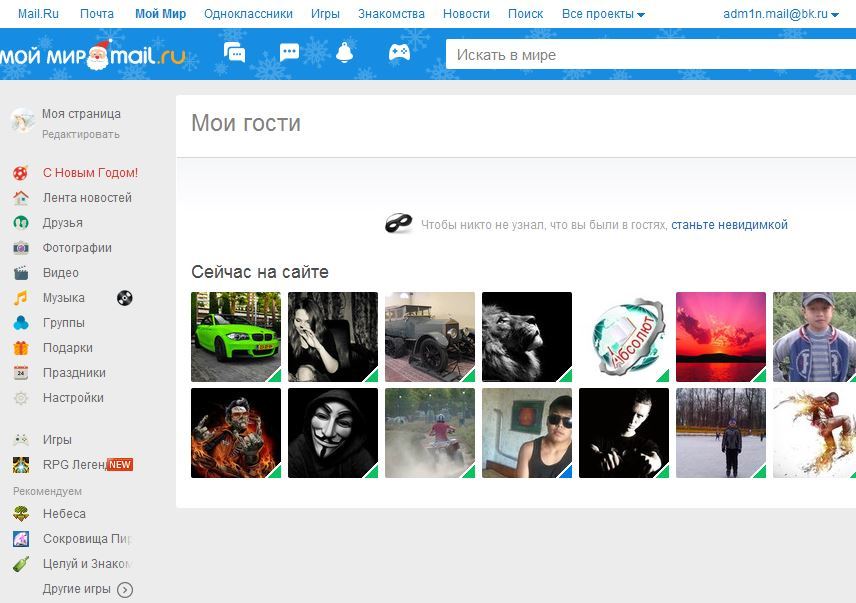This screenshot has height=603, width=856.
Task: Open the person on ice rink thumbnail
Action: point(721,433)
